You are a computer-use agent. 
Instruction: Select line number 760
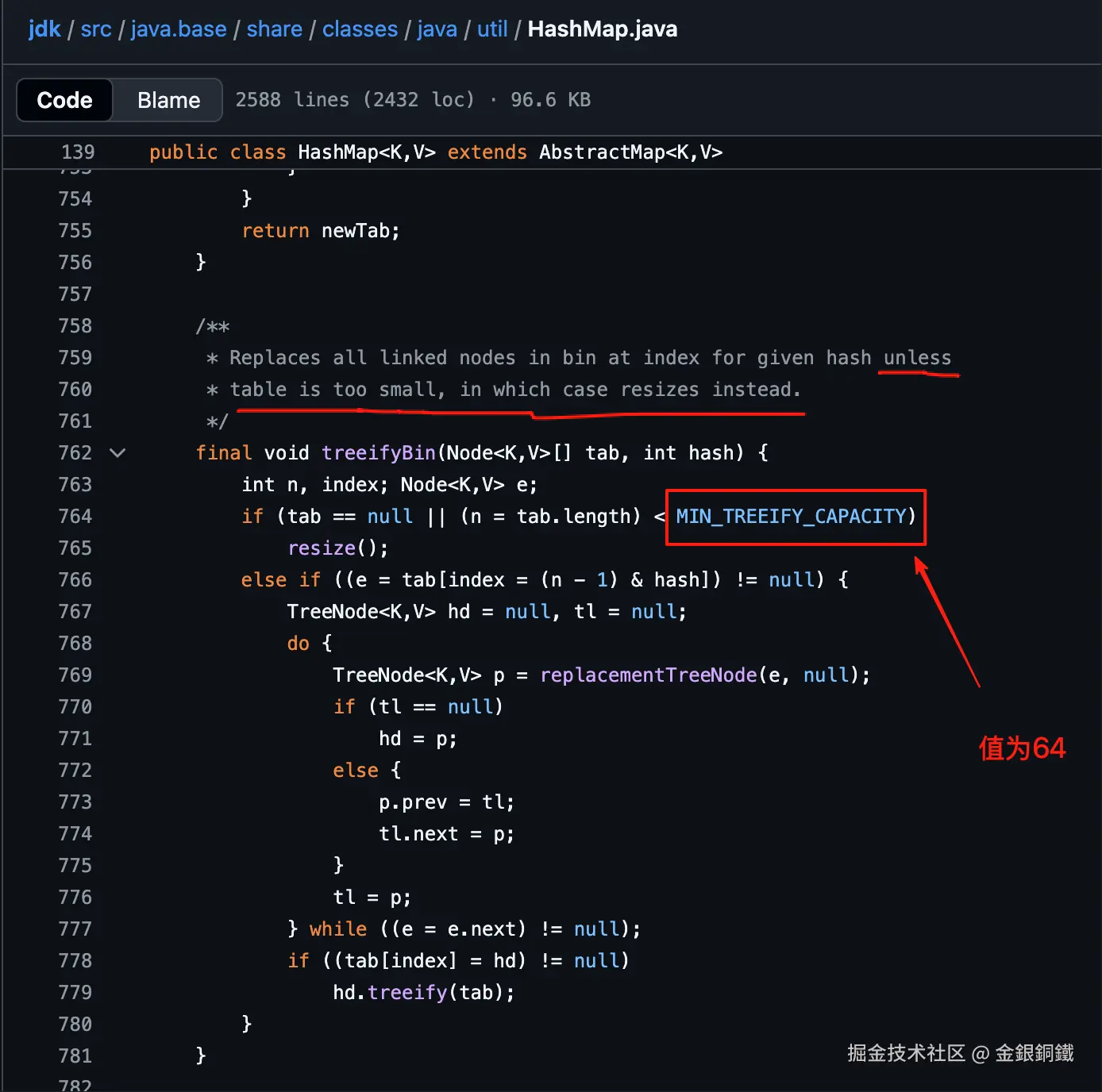tap(75, 390)
